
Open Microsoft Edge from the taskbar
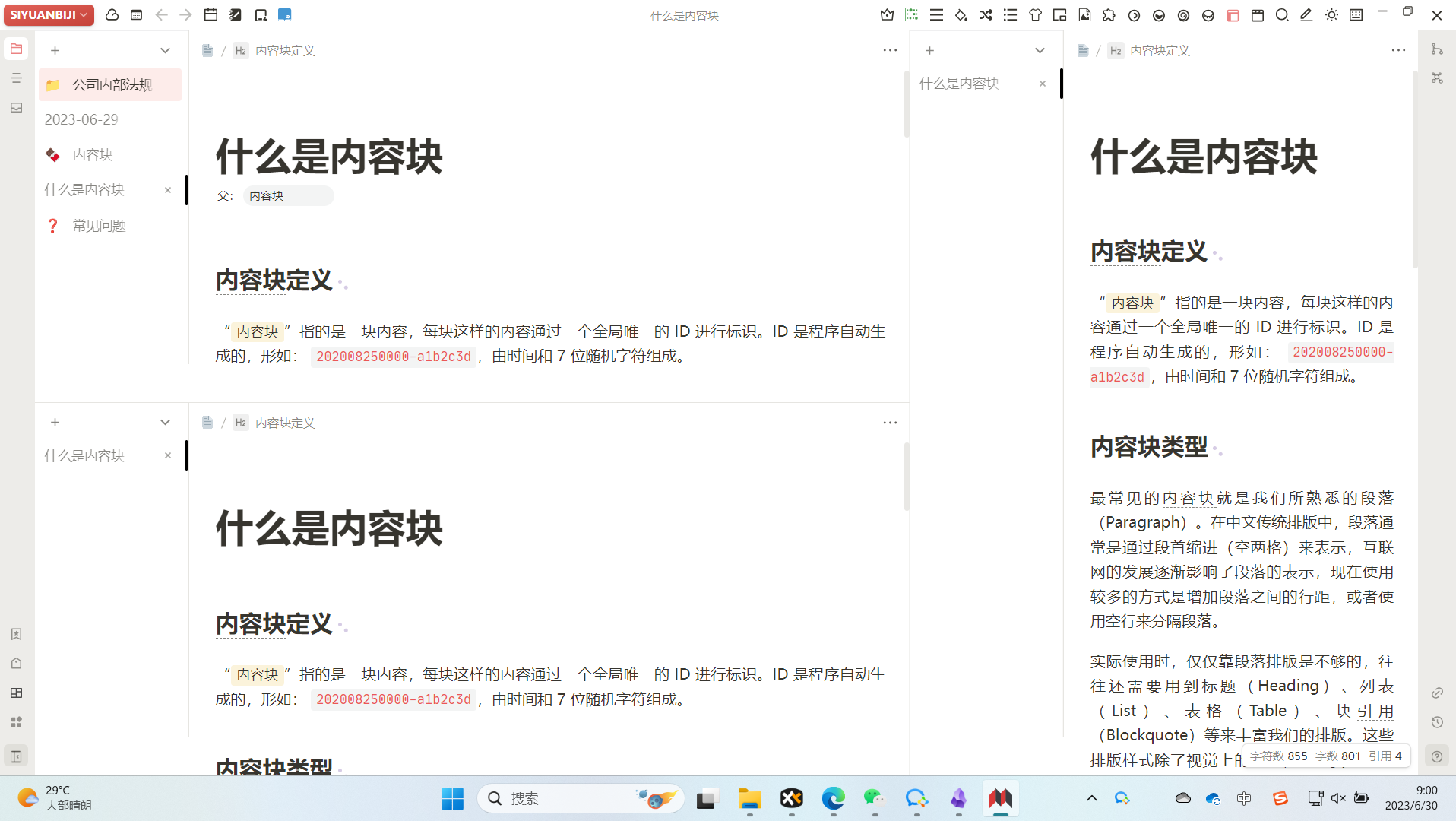click(x=833, y=798)
